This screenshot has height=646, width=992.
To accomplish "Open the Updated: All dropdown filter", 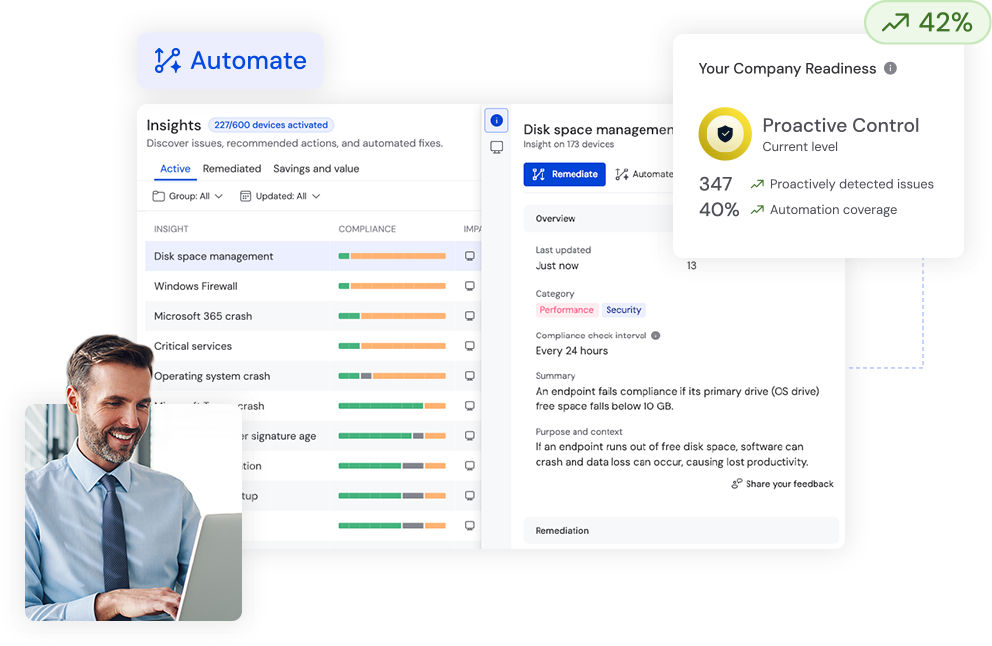I will [280, 196].
